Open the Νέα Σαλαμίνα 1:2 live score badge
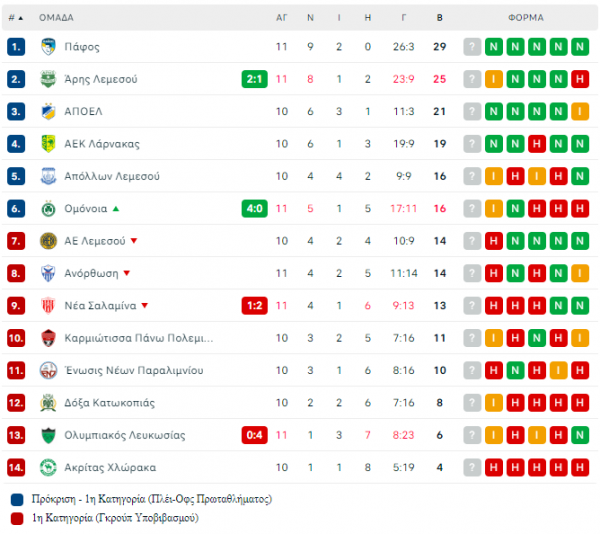Viewport: 600px width, 534px height. pyautogui.click(x=254, y=306)
